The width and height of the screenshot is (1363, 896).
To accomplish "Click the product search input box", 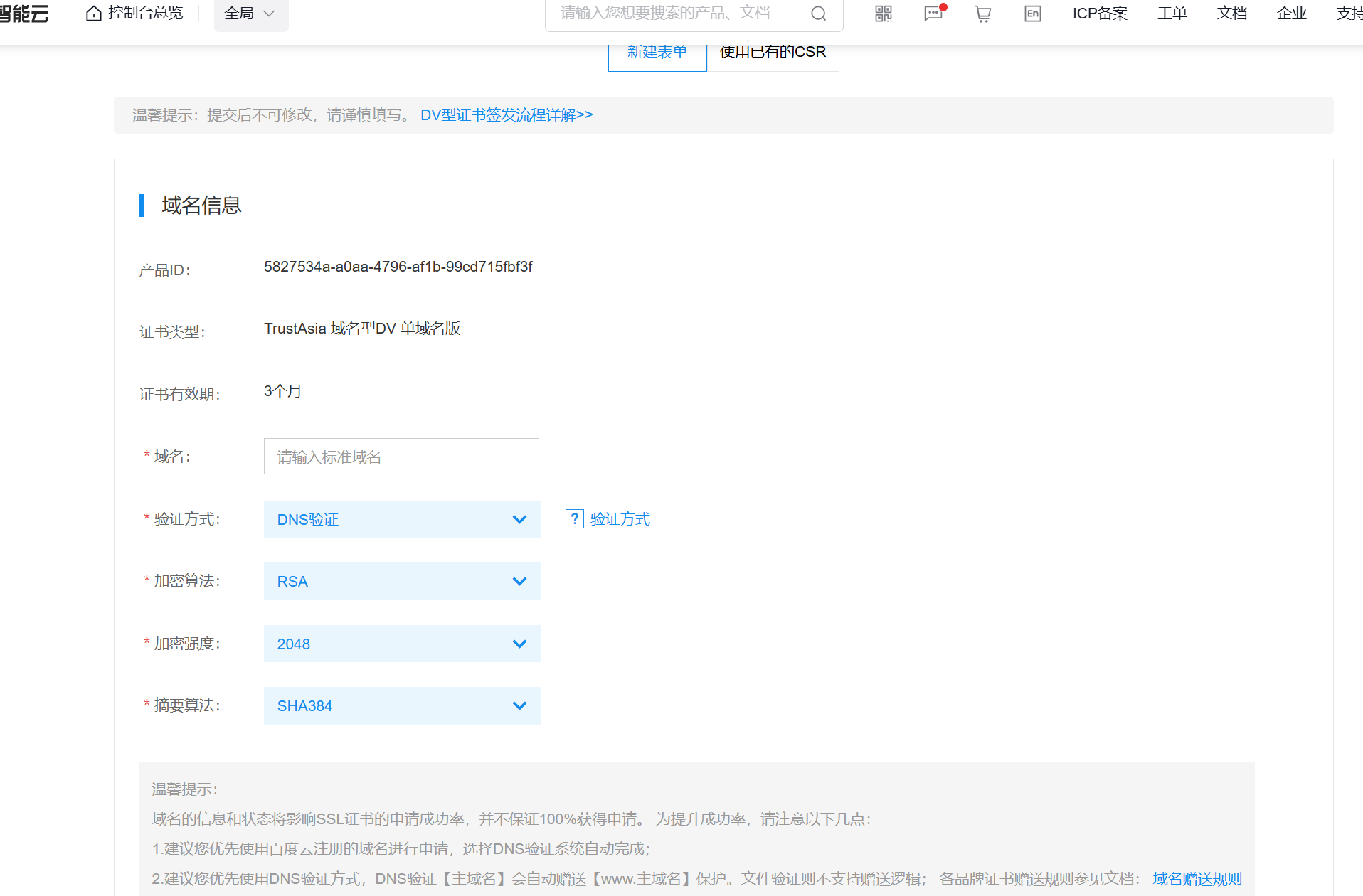I will click(x=676, y=13).
